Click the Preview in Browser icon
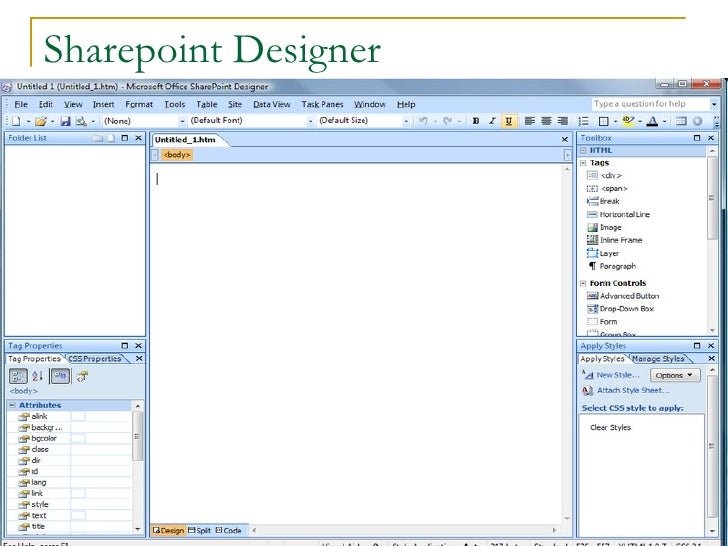This screenshot has width=728, height=546. [81, 121]
